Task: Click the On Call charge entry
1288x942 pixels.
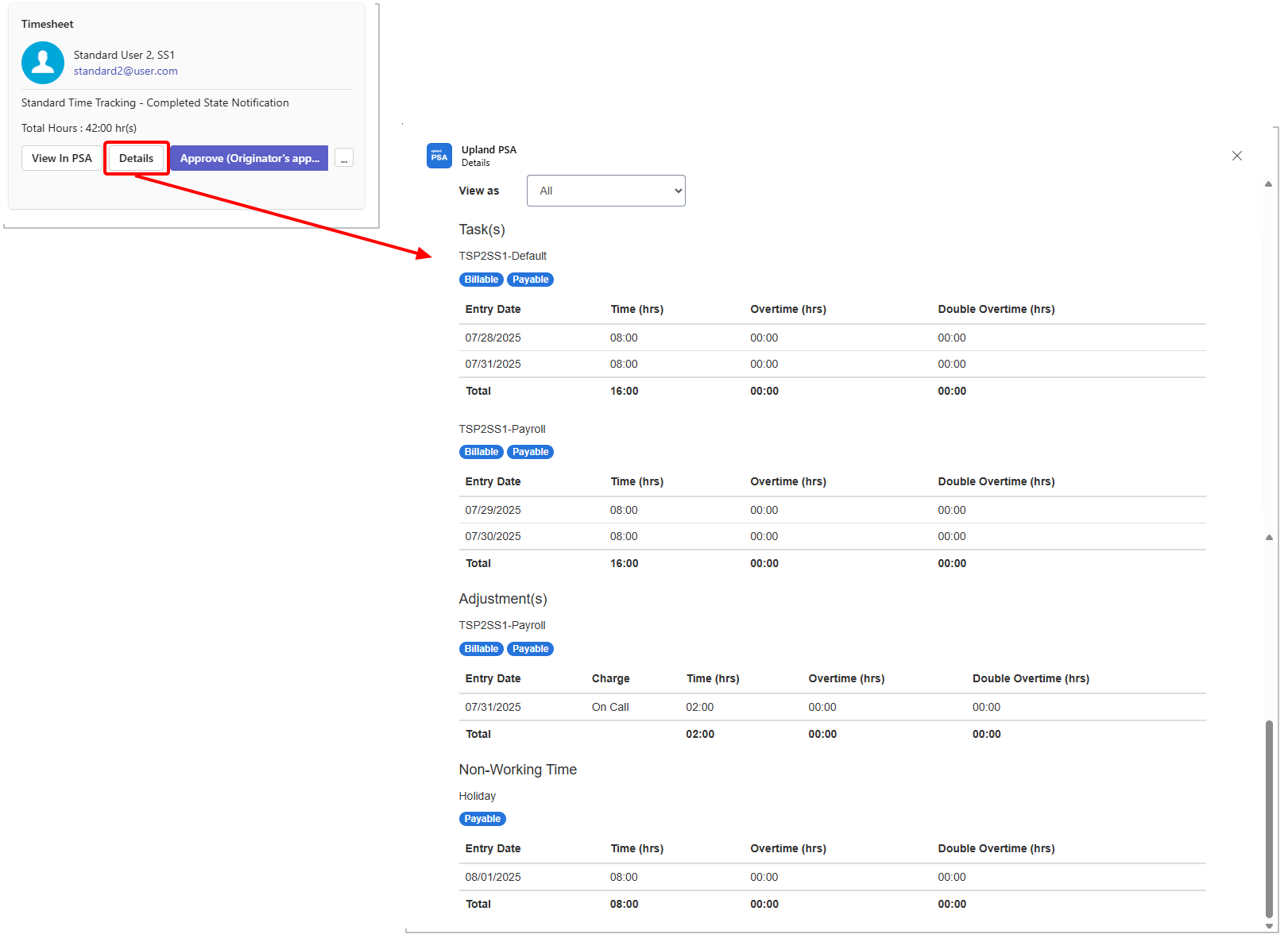Action: click(x=609, y=707)
